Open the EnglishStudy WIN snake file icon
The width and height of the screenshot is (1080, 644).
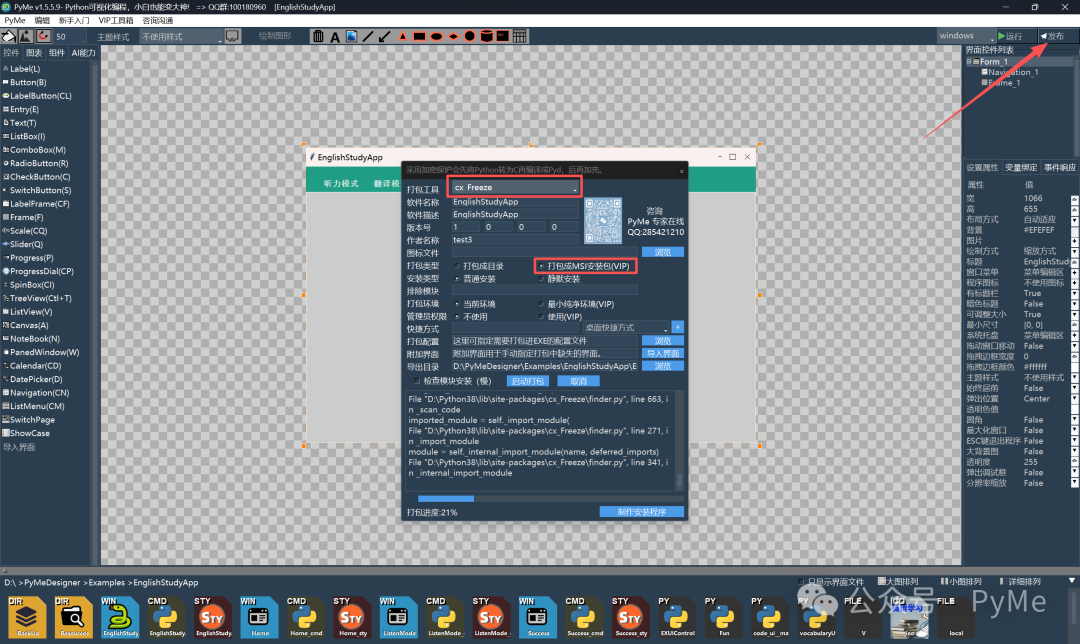tap(121, 617)
